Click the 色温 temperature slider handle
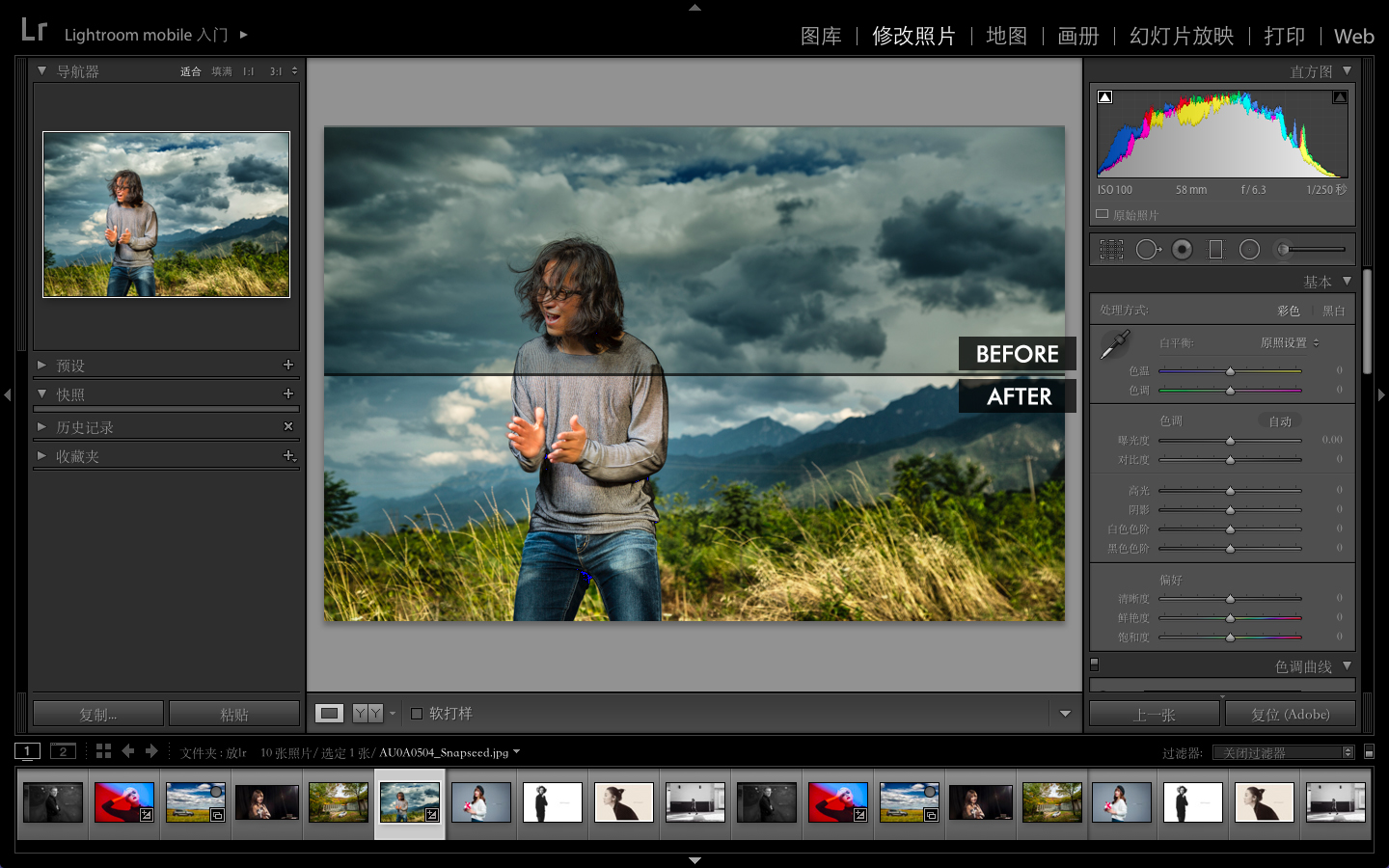The image size is (1389, 868). point(1230,371)
